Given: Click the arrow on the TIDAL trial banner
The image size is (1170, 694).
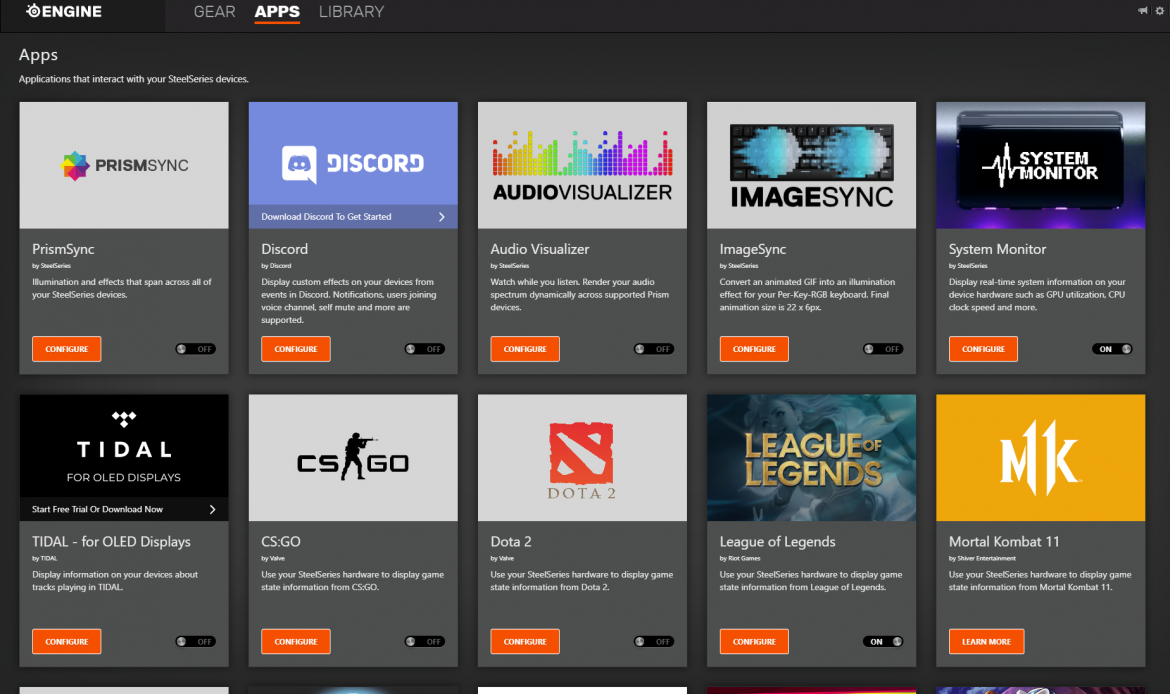Looking at the screenshot, I should pyautogui.click(x=212, y=509).
